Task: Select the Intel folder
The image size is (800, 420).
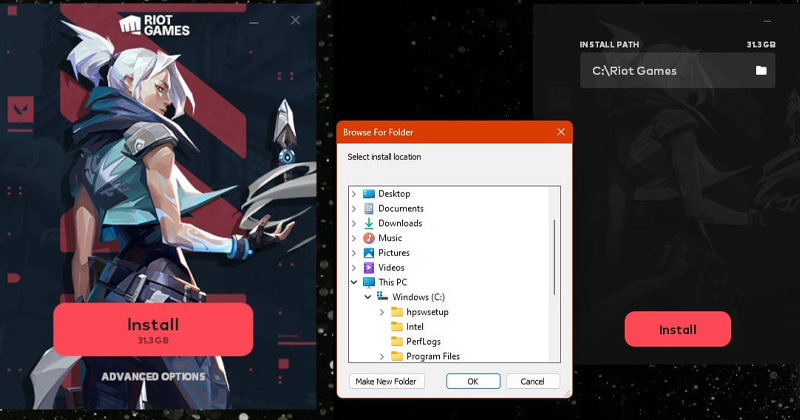Action: click(x=414, y=327)
